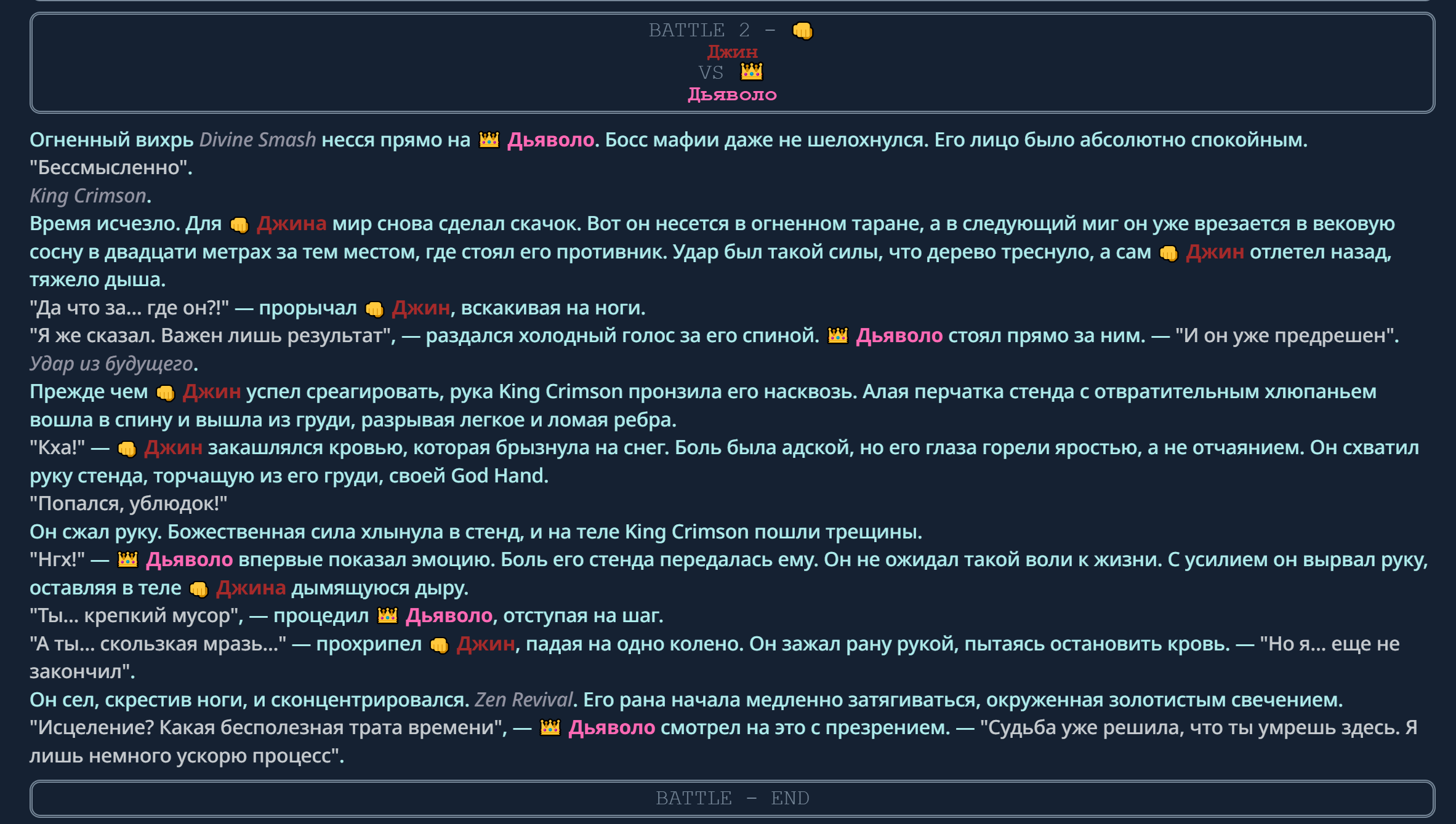Click the BATTLE - END bar
The image size is (1456, 824).
(732, 798)
